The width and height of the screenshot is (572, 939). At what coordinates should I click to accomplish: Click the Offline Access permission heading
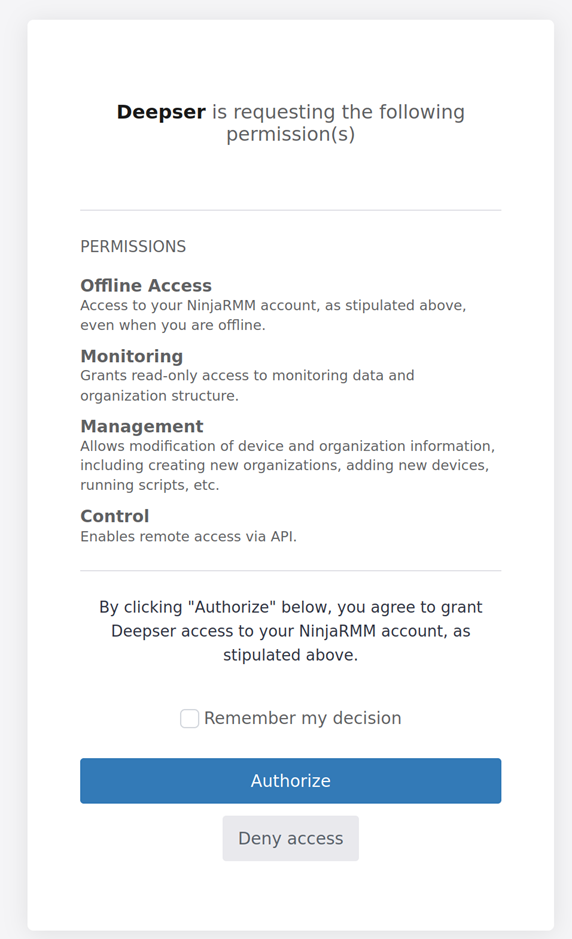coord(146,285)
